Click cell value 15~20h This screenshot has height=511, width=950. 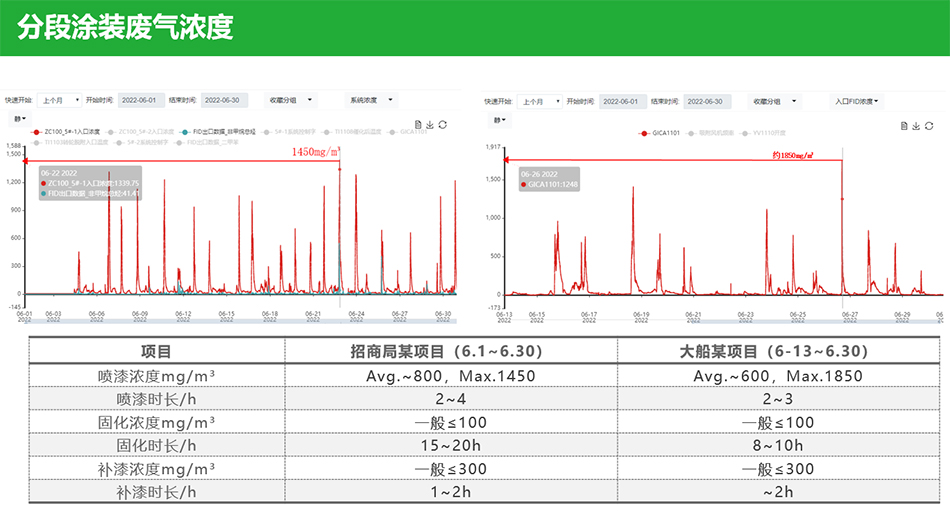pyautogui.click(x=451, y=446)
